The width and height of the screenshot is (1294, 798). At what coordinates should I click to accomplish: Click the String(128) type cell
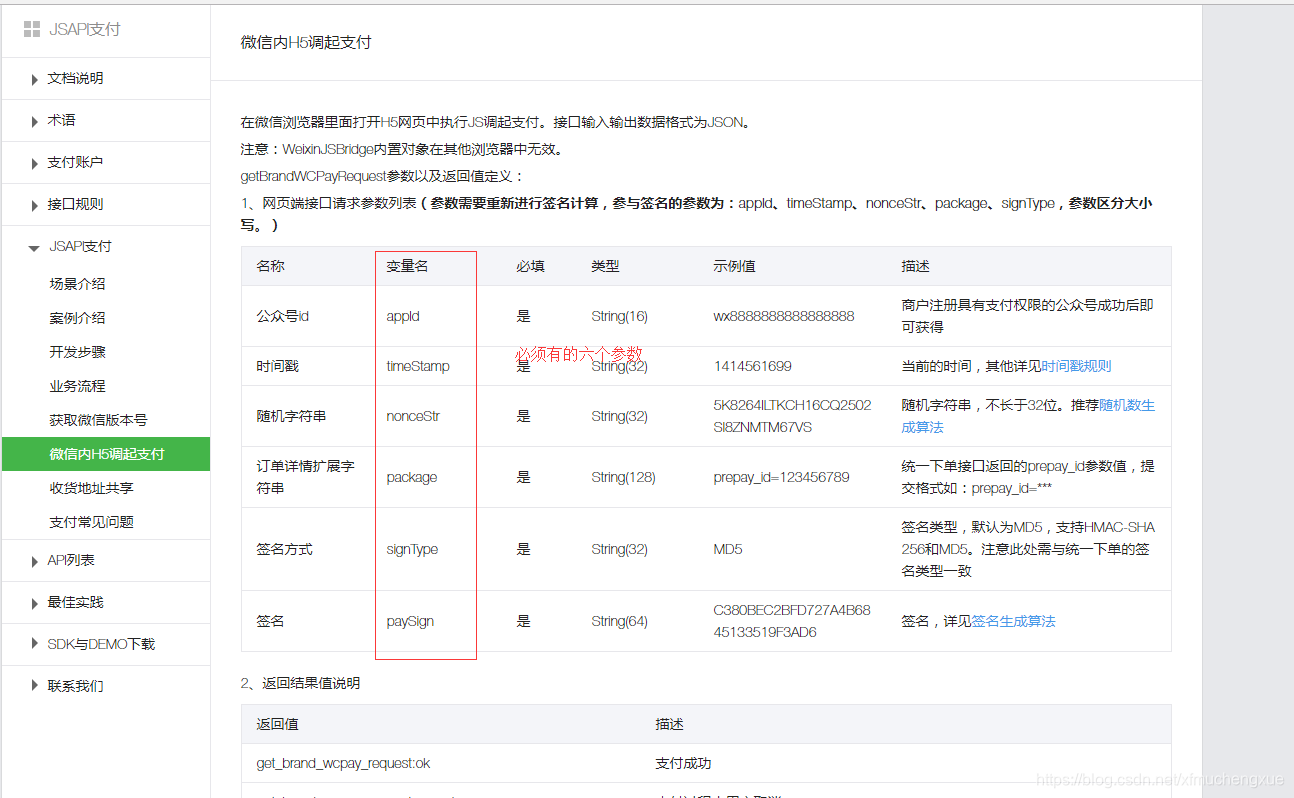point(623,477)
